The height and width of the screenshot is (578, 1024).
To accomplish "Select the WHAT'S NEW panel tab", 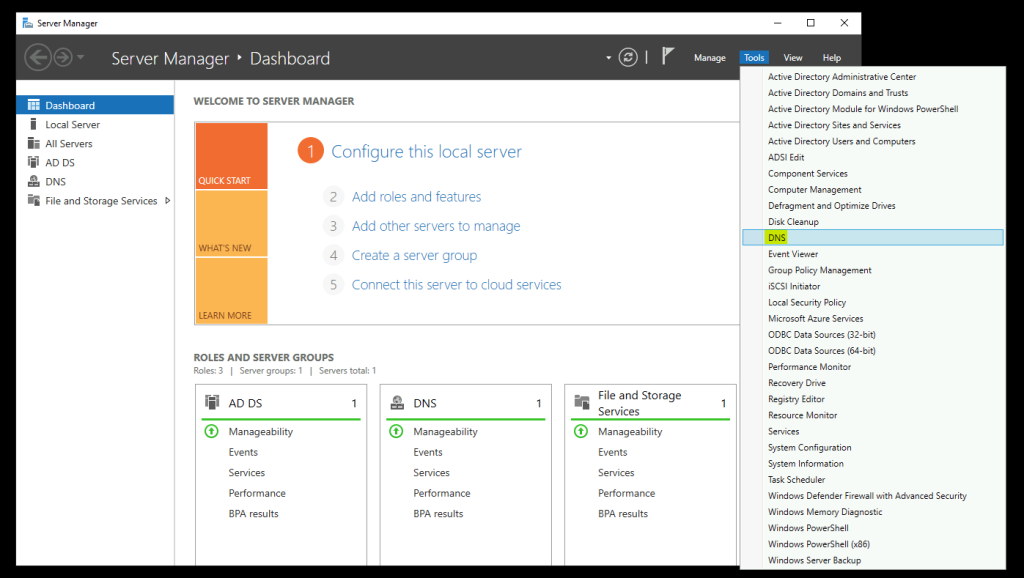I will 231,223.
